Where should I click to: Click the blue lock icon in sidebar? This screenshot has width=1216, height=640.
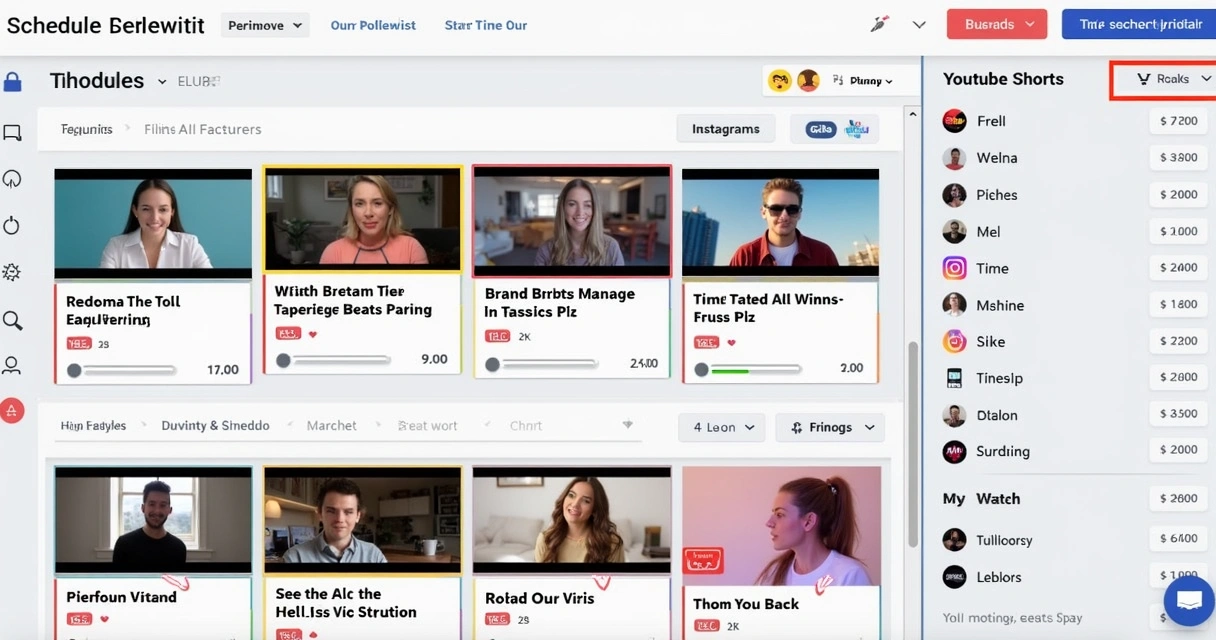tap(12, 81)
